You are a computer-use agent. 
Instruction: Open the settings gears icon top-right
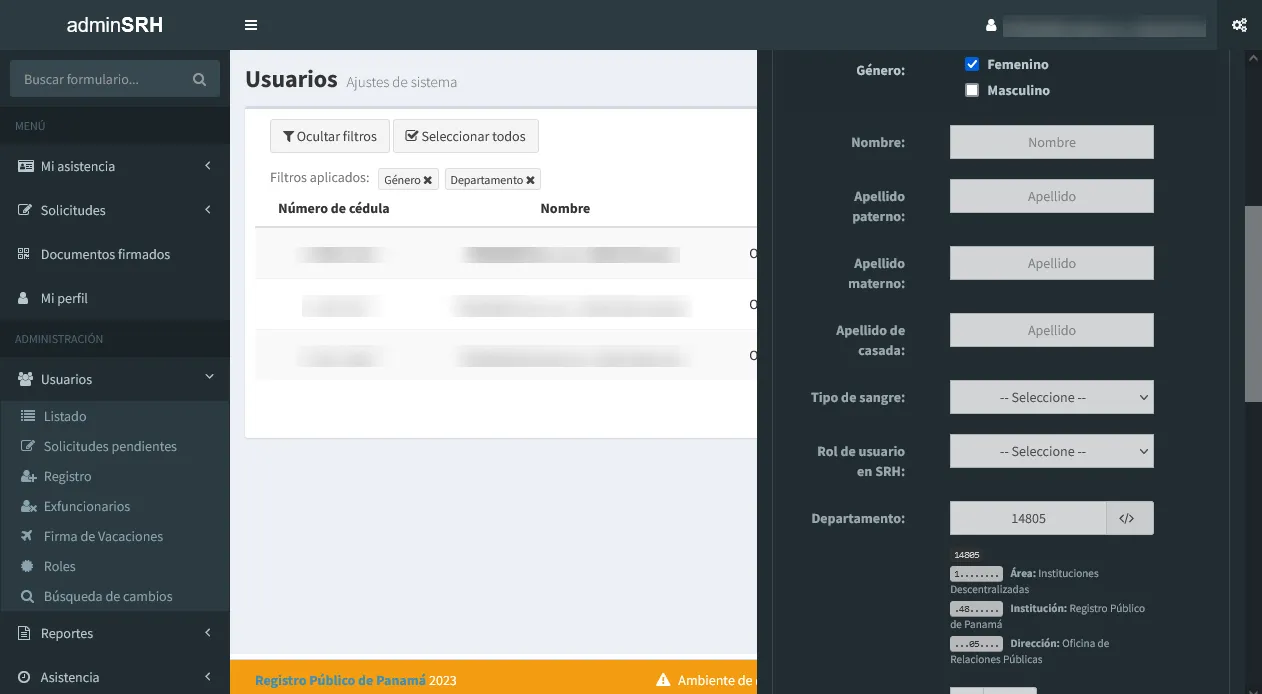[1239, 25]
